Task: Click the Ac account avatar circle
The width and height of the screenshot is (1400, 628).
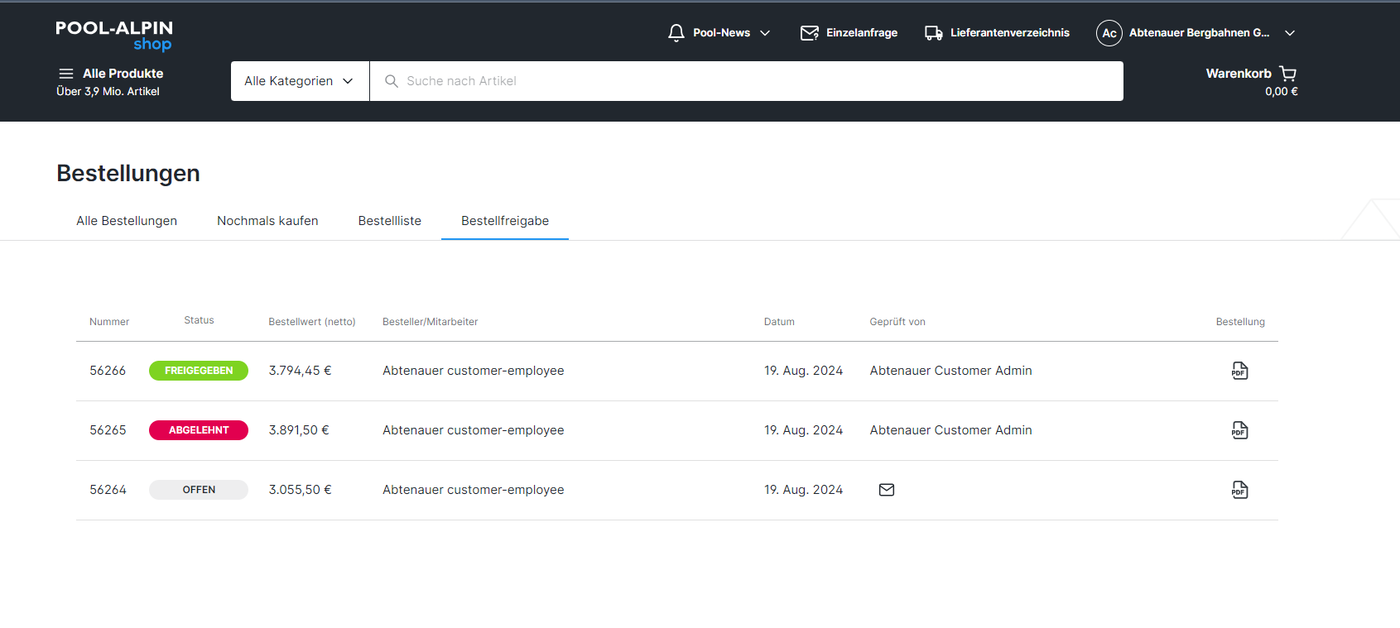Action: tap(1109, 33)
